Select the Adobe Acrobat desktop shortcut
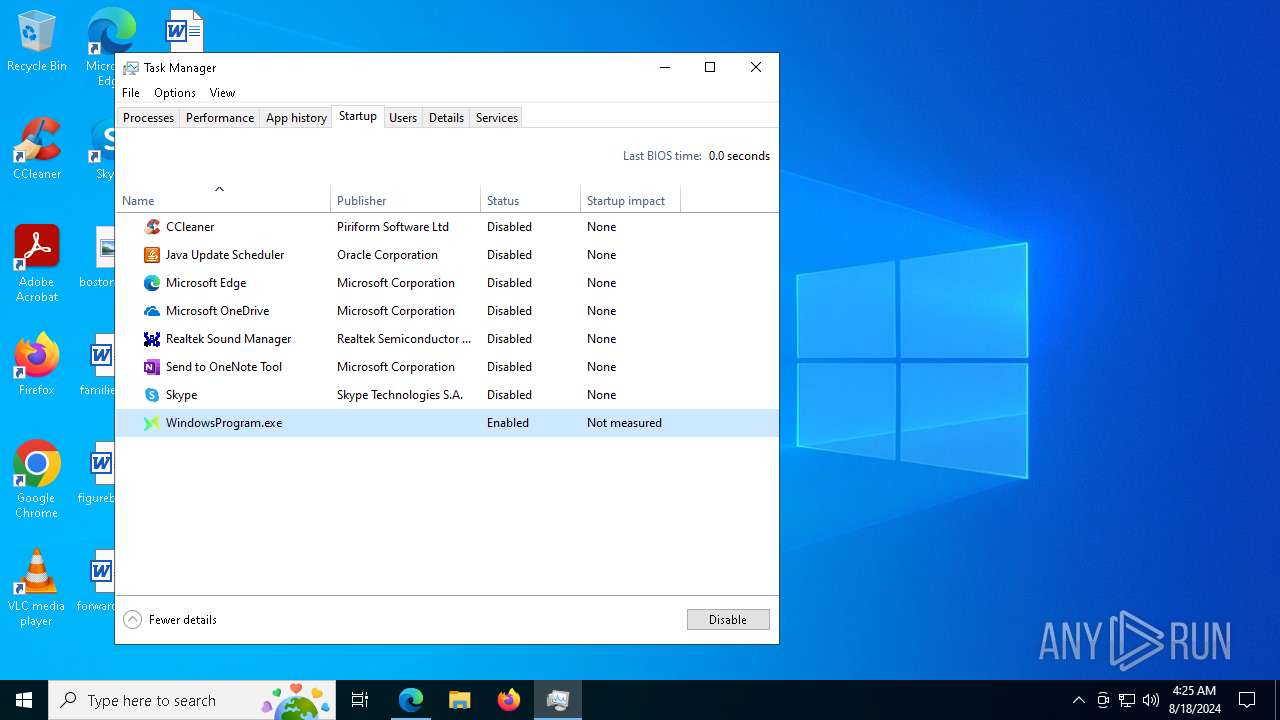 37,264
